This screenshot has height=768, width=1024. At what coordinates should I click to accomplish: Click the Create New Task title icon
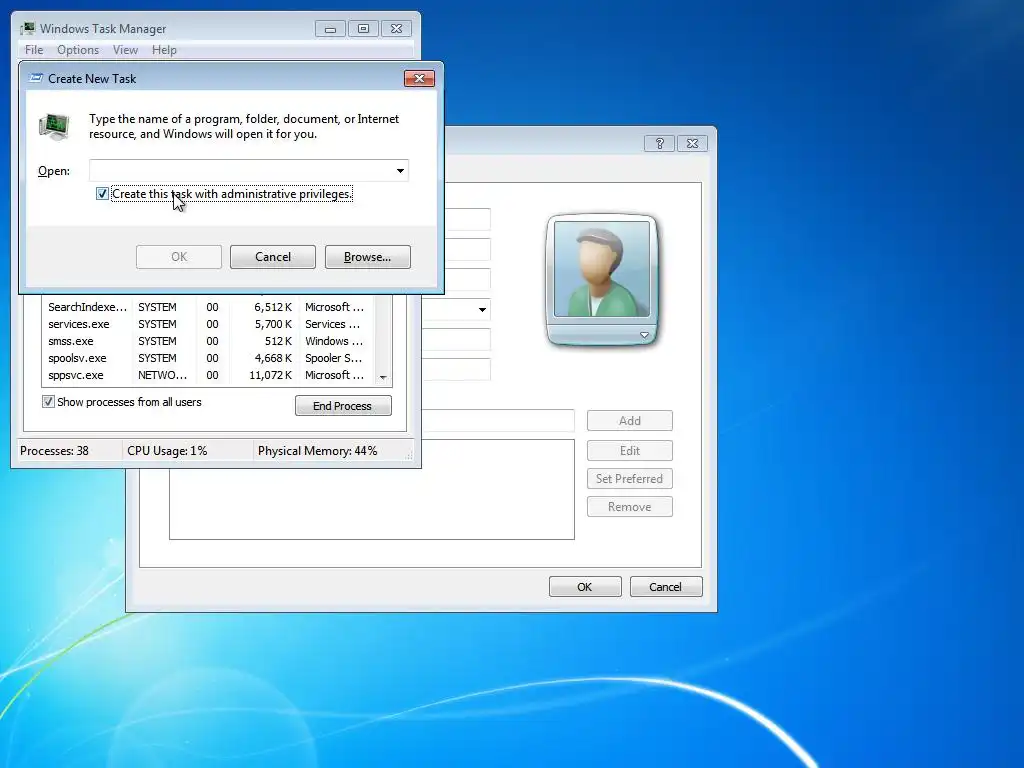coord(36,78)
